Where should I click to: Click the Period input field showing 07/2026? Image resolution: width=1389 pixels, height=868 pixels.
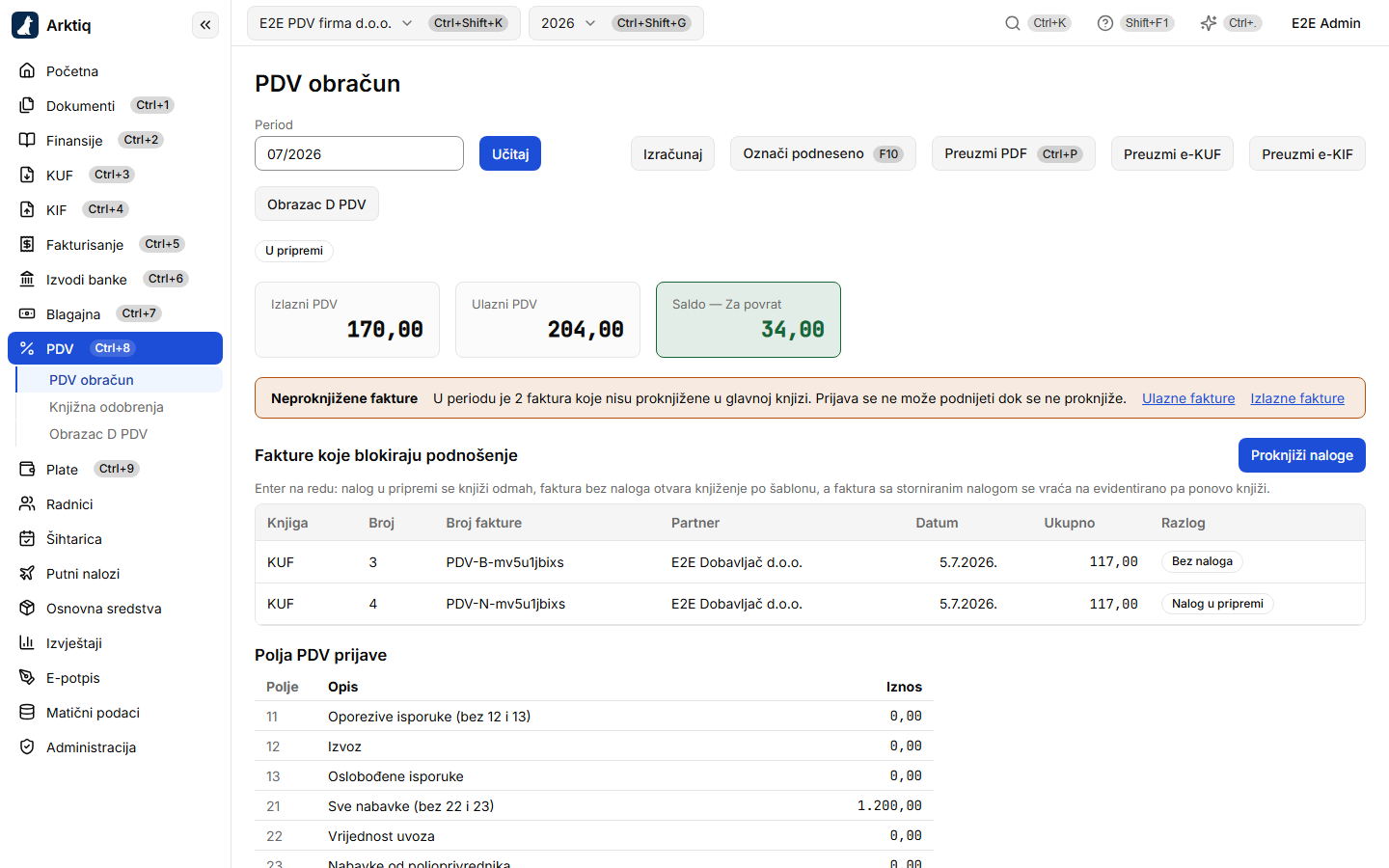tap(359, 154)
